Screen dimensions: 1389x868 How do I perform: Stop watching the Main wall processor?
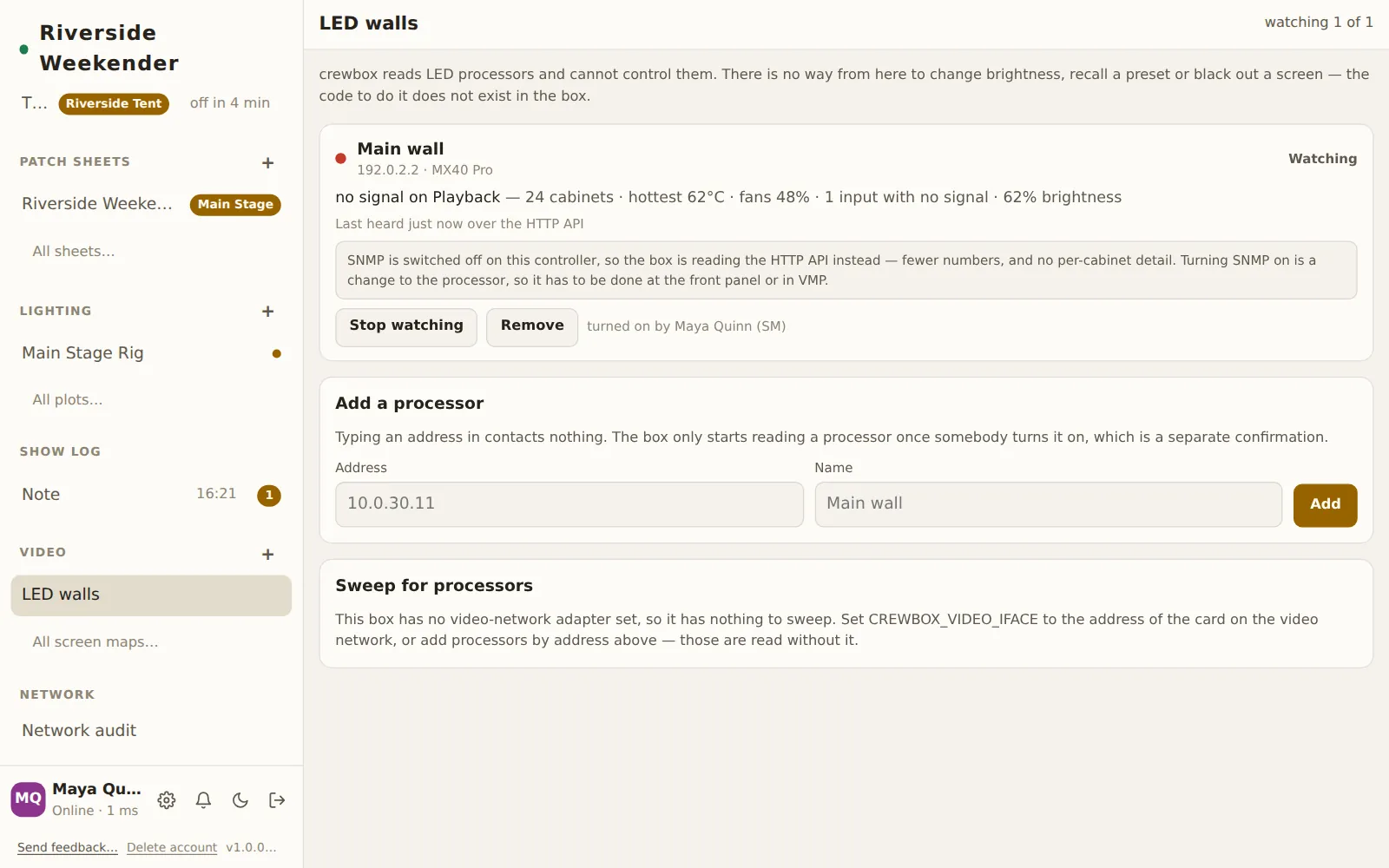coord(406,326)
